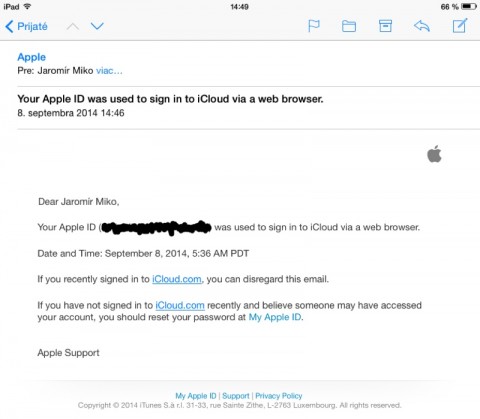Tap the reply arrow icon
Screen dimensions: 480x419
point(422,26)
